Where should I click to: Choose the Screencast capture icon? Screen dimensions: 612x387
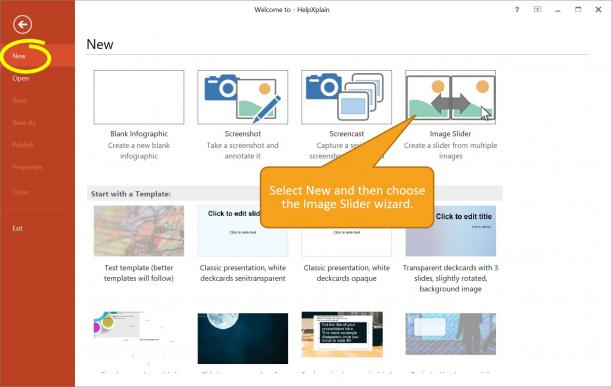[346, 97]
